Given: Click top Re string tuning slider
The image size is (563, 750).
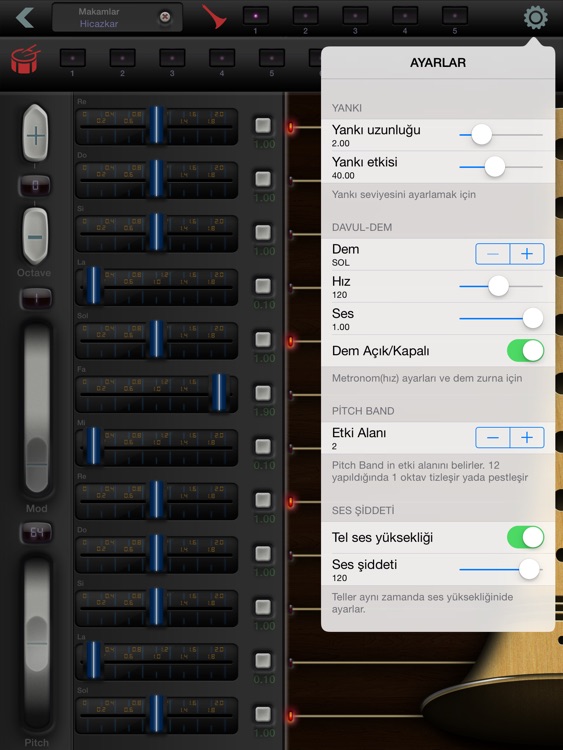Looking at the screenshot, I should point(156,126).
